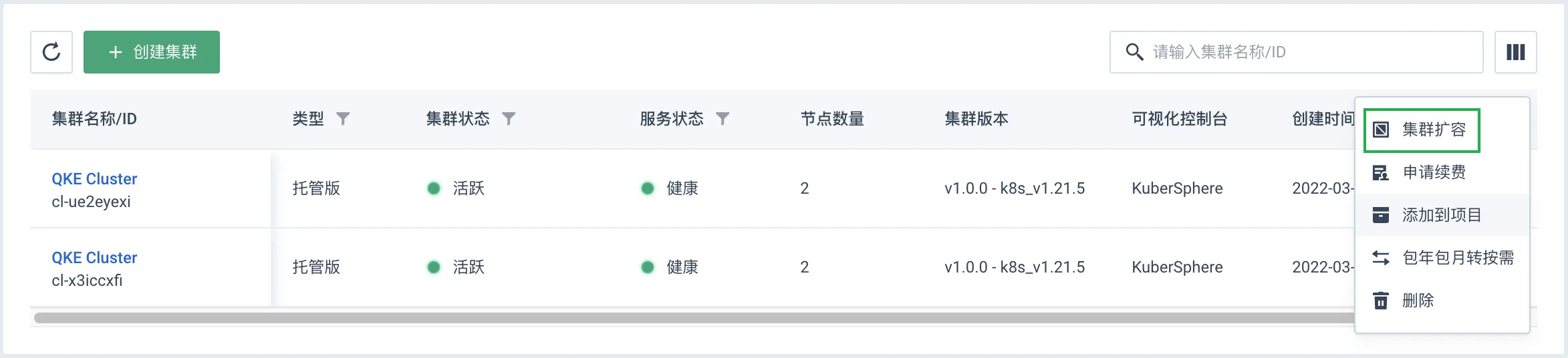Click the 创建集群 button
This screenshot has width=1568, height=358.
click(x=152, y=52)
